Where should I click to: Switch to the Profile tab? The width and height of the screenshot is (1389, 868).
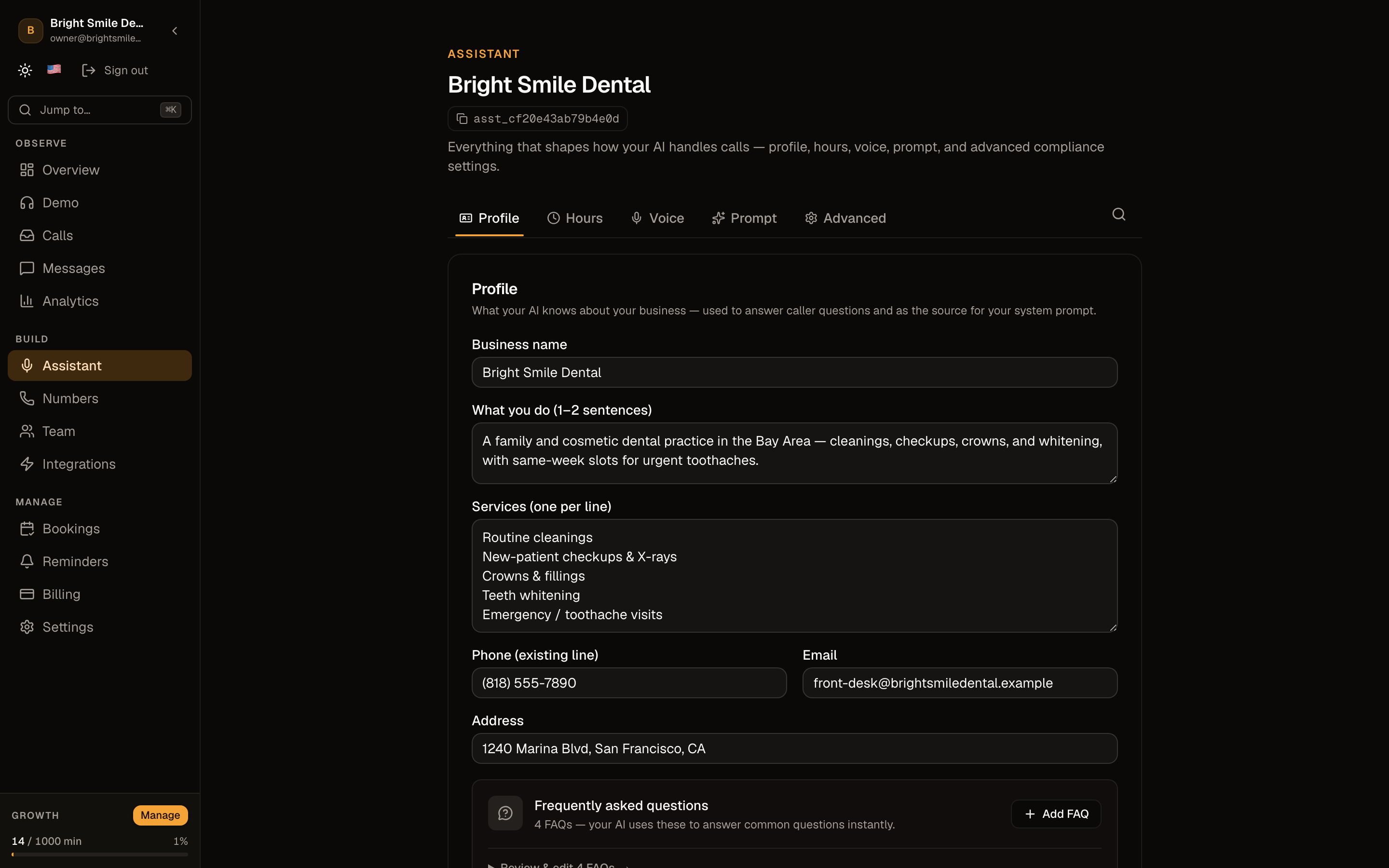point(490,218)
